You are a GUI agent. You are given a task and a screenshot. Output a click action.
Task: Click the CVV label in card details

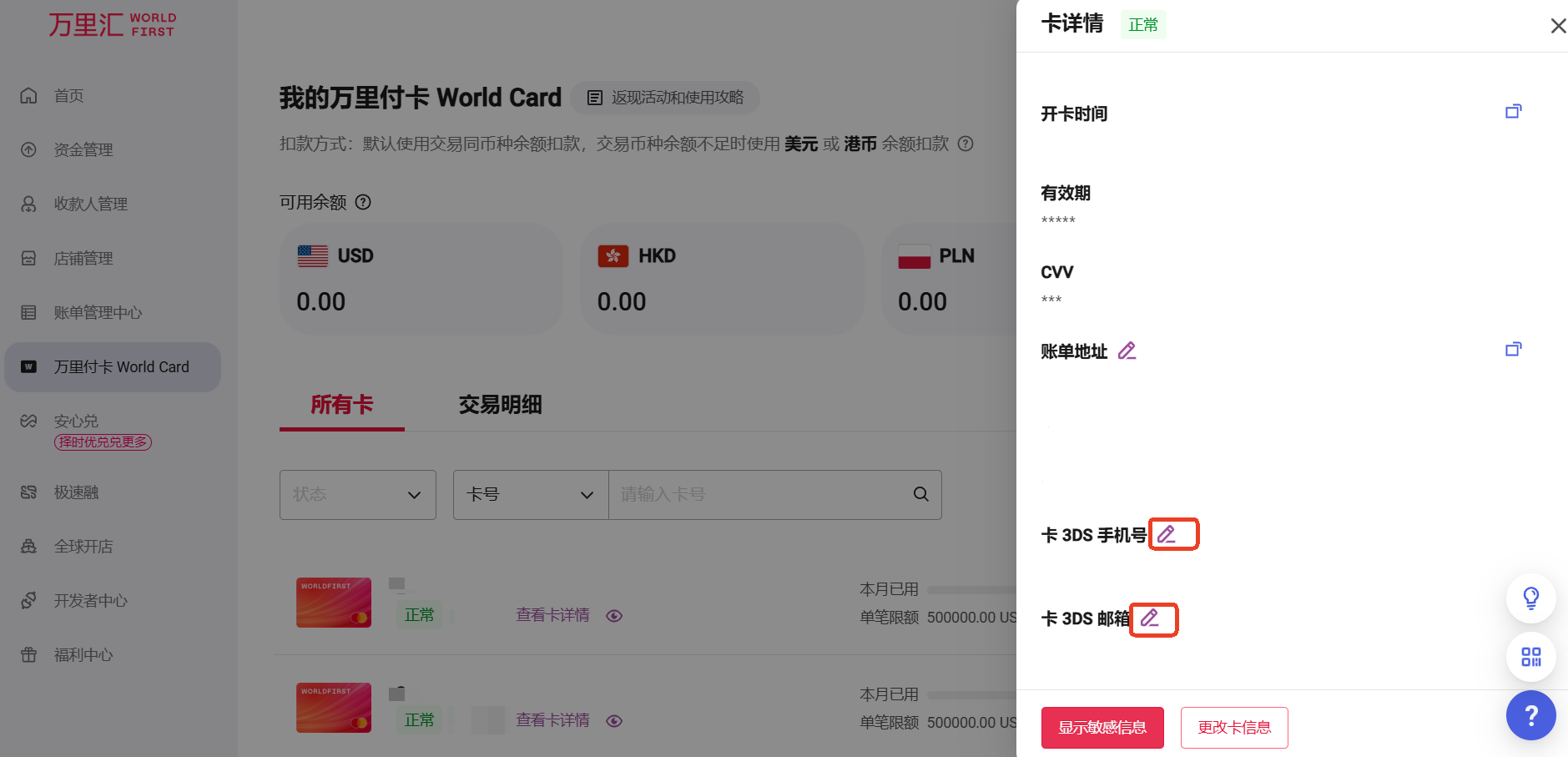point(1057,272)
